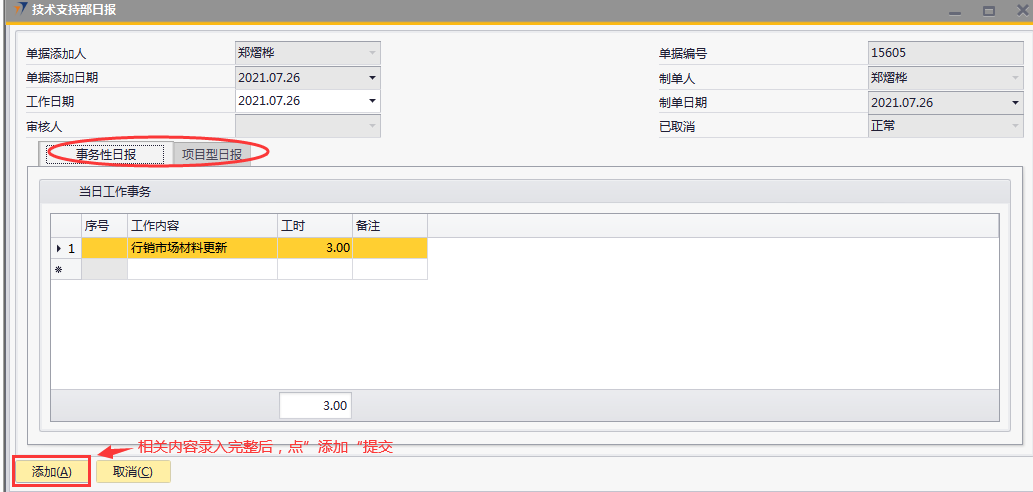Click the 工时 column header
Screen dimensions: 1033x492
314,226
